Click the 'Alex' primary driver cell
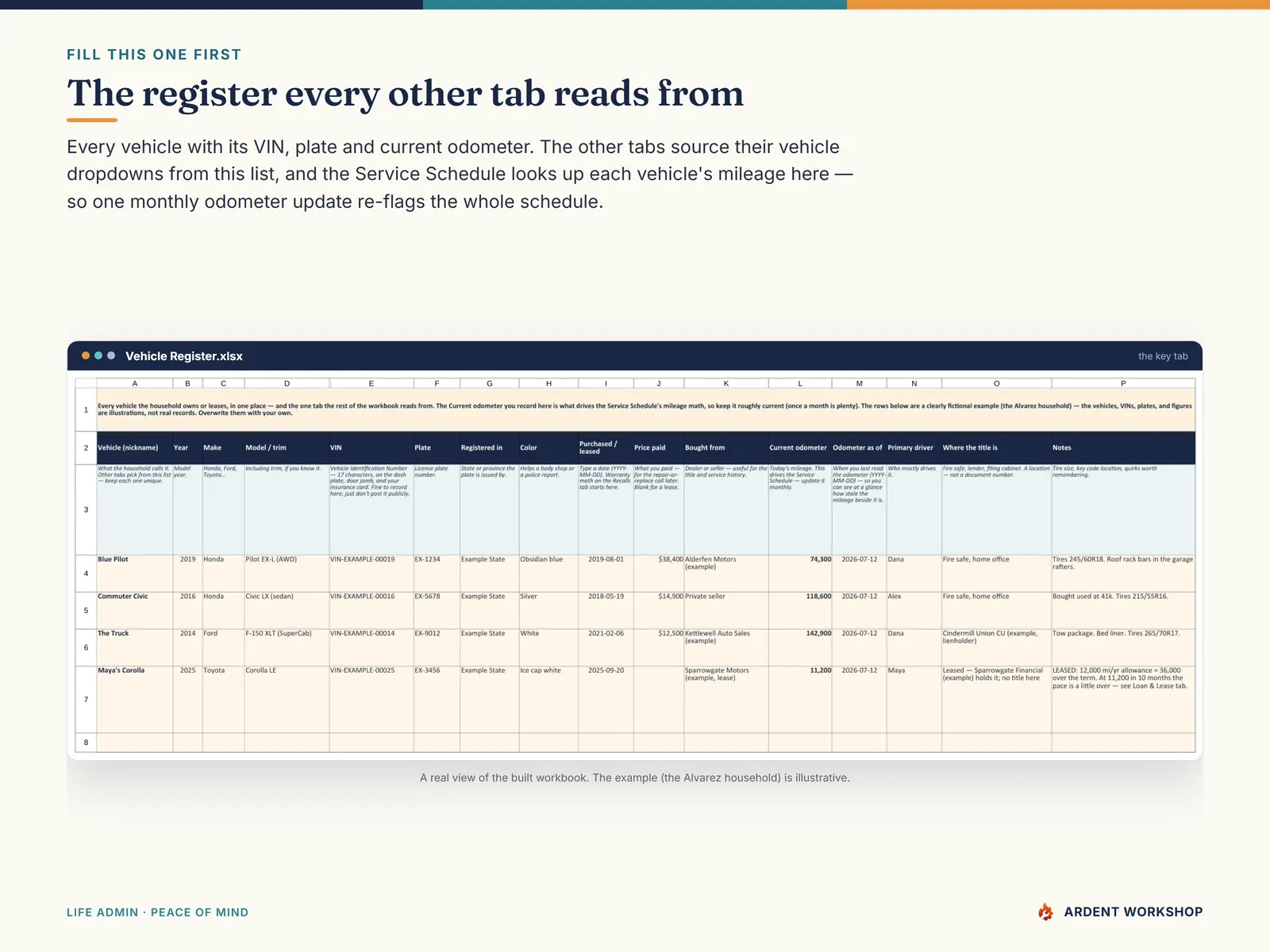 [914, 610]
